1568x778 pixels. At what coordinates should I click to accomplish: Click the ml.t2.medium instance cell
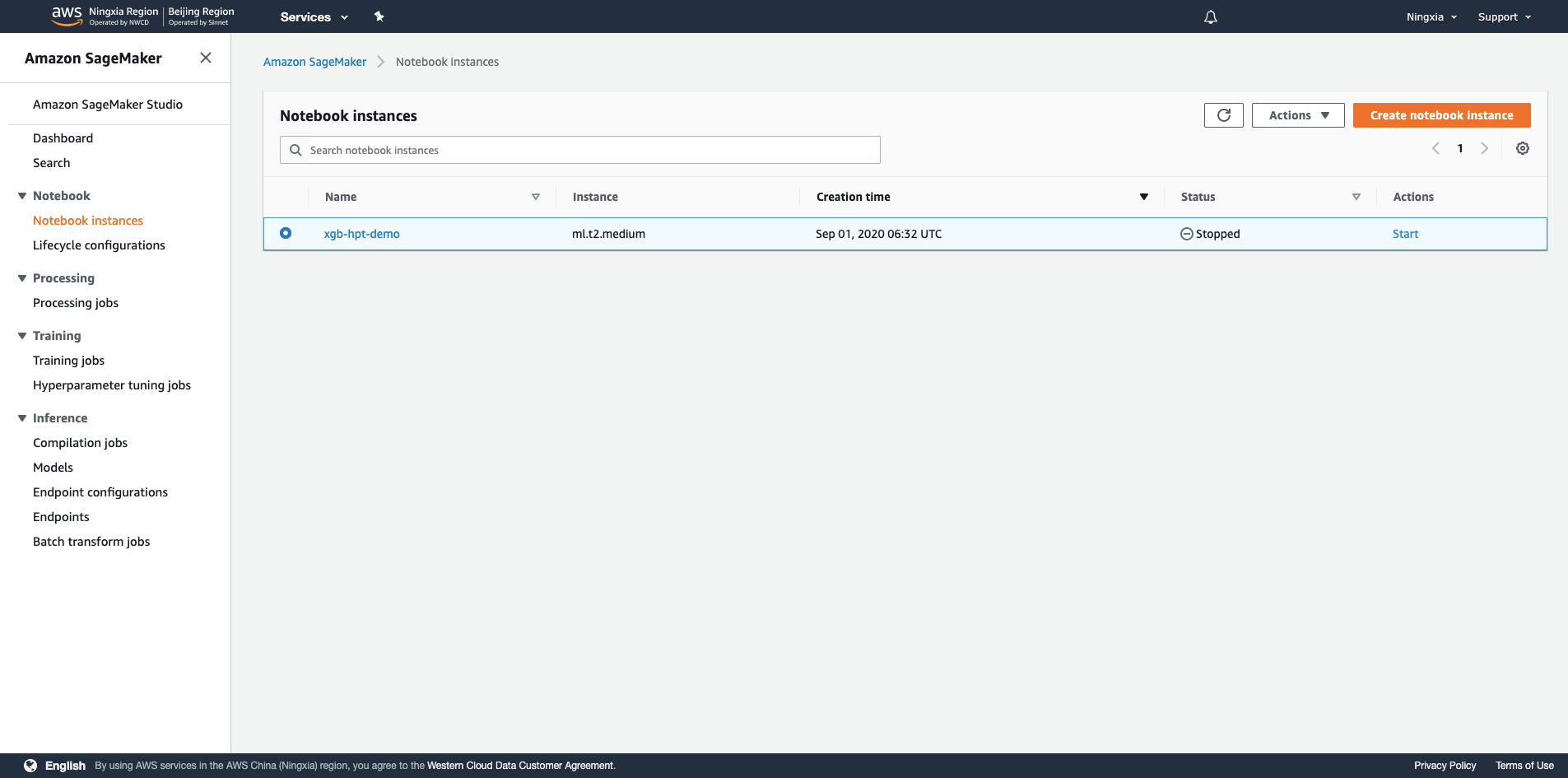pos(608,234)
